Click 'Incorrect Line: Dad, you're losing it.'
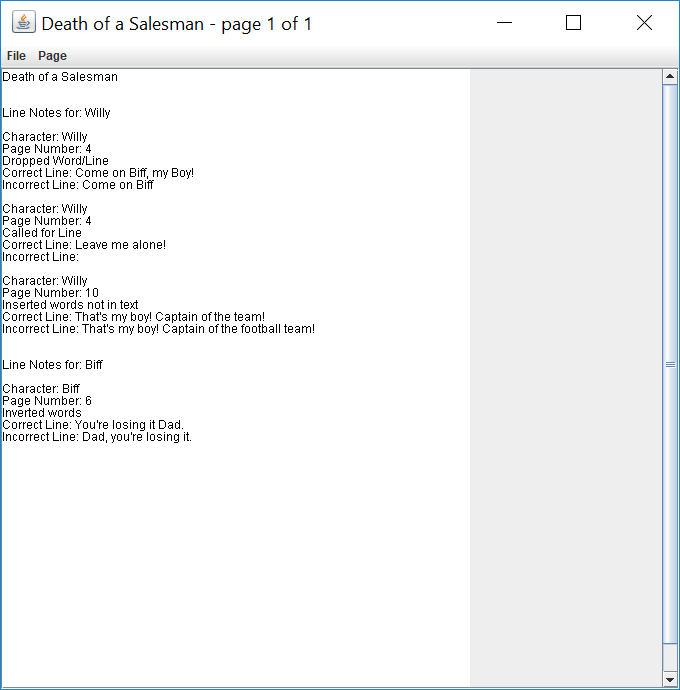 [x=97, y=437]
